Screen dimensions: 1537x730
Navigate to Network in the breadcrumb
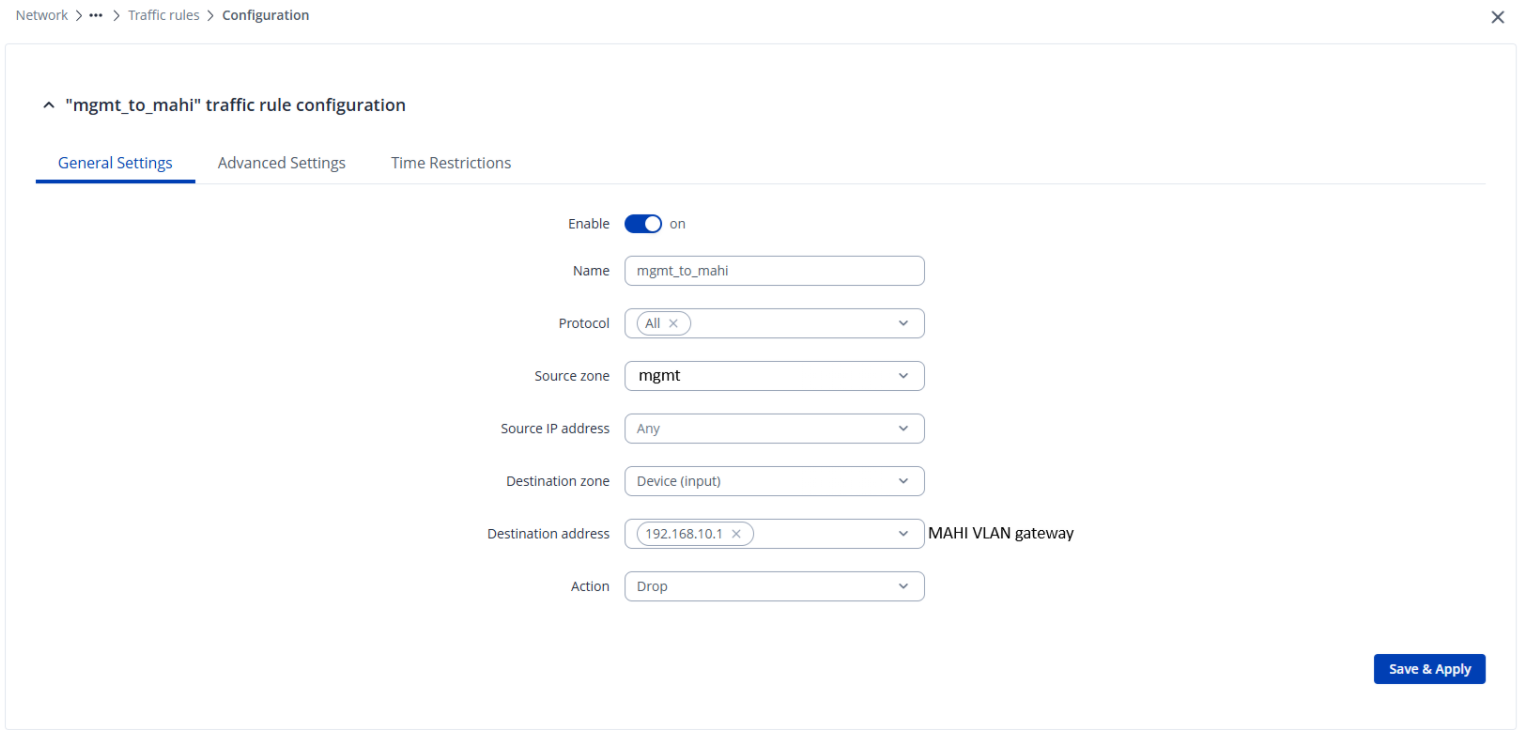tap(42, 16)
